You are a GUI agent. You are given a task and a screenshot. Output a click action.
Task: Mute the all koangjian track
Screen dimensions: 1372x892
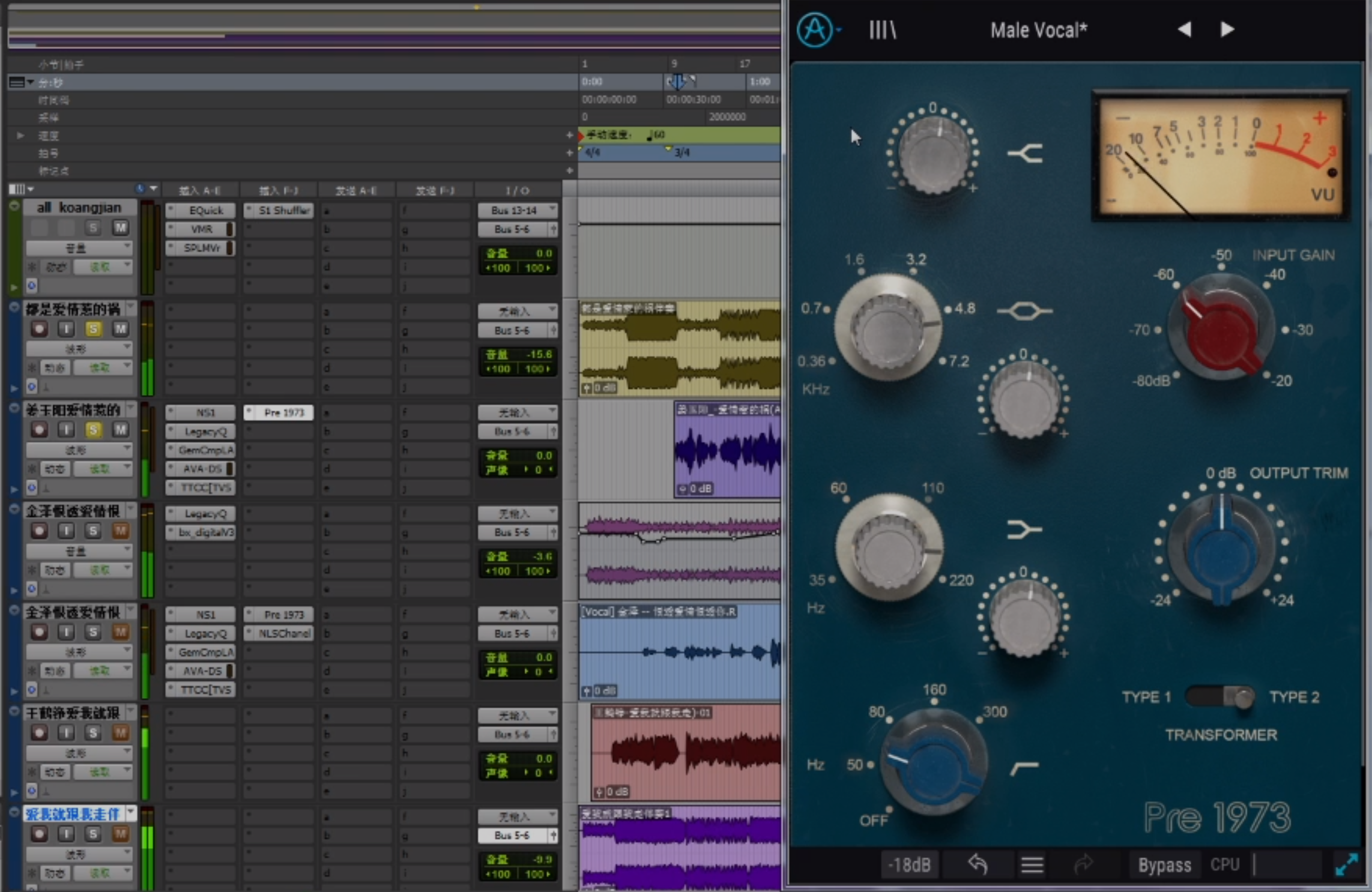pos(120,228)
